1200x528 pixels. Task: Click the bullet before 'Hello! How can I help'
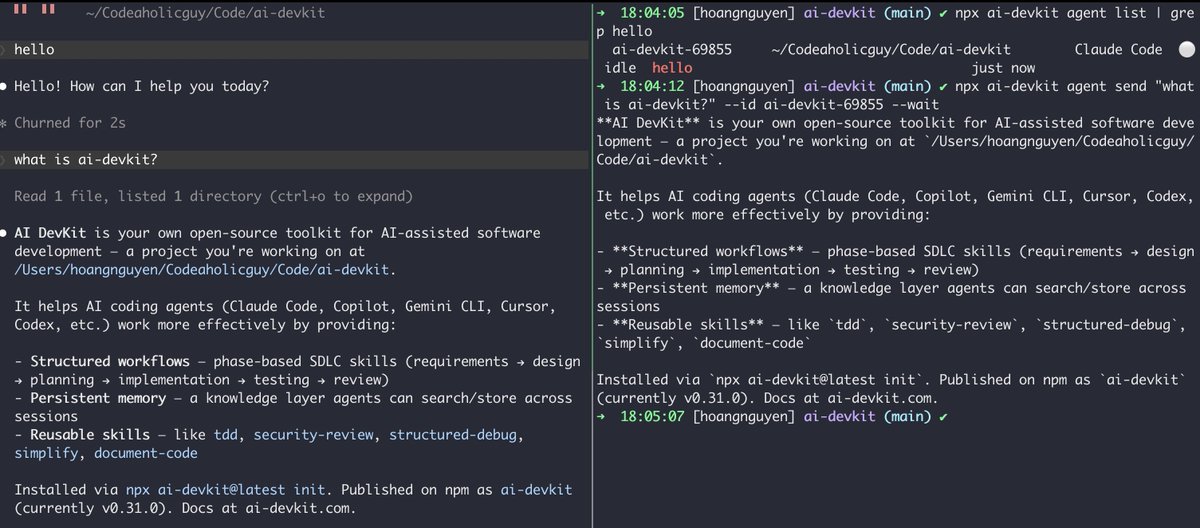point(5,86)
